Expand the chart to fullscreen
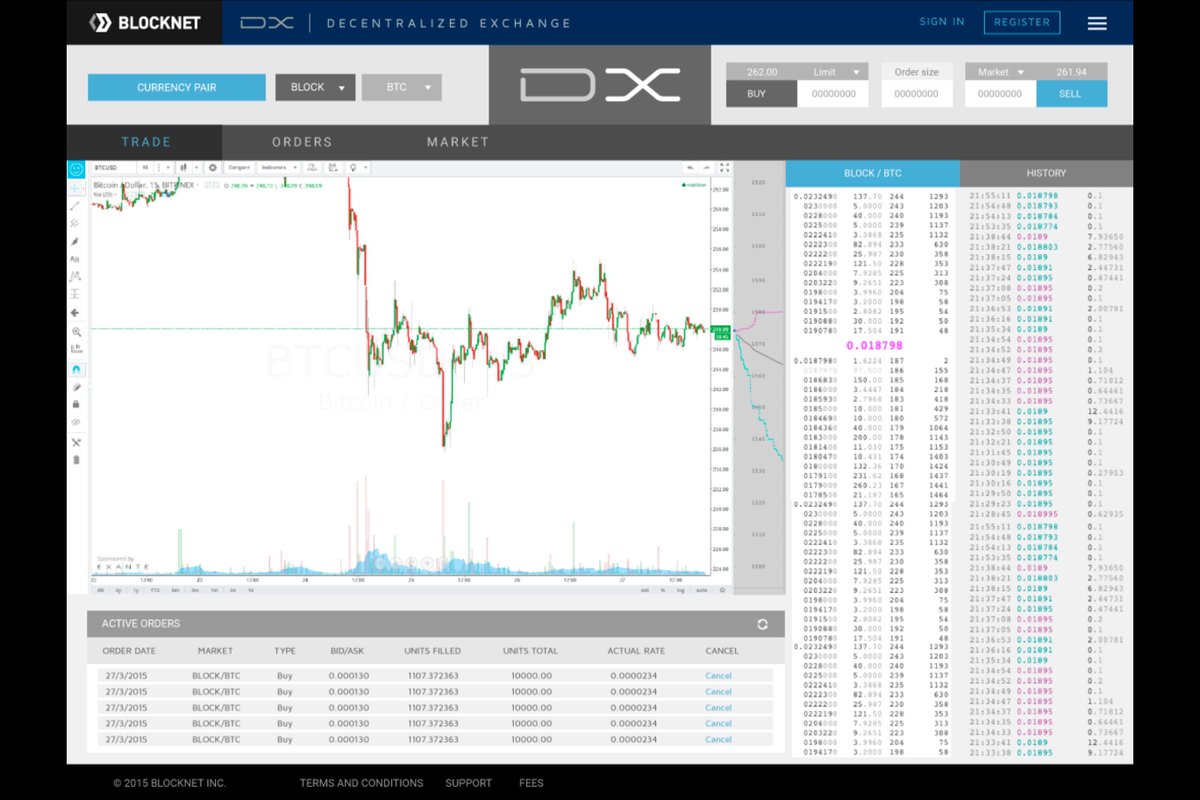This screenshot has height=800, width=1200. coord(725,168)
